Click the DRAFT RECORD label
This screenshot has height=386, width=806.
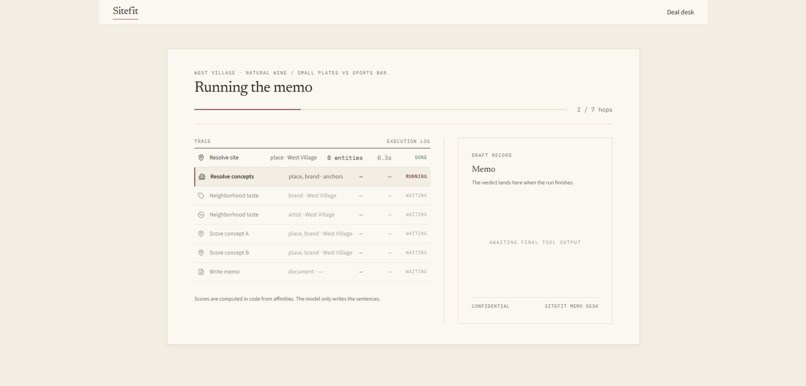pos(492,155)
